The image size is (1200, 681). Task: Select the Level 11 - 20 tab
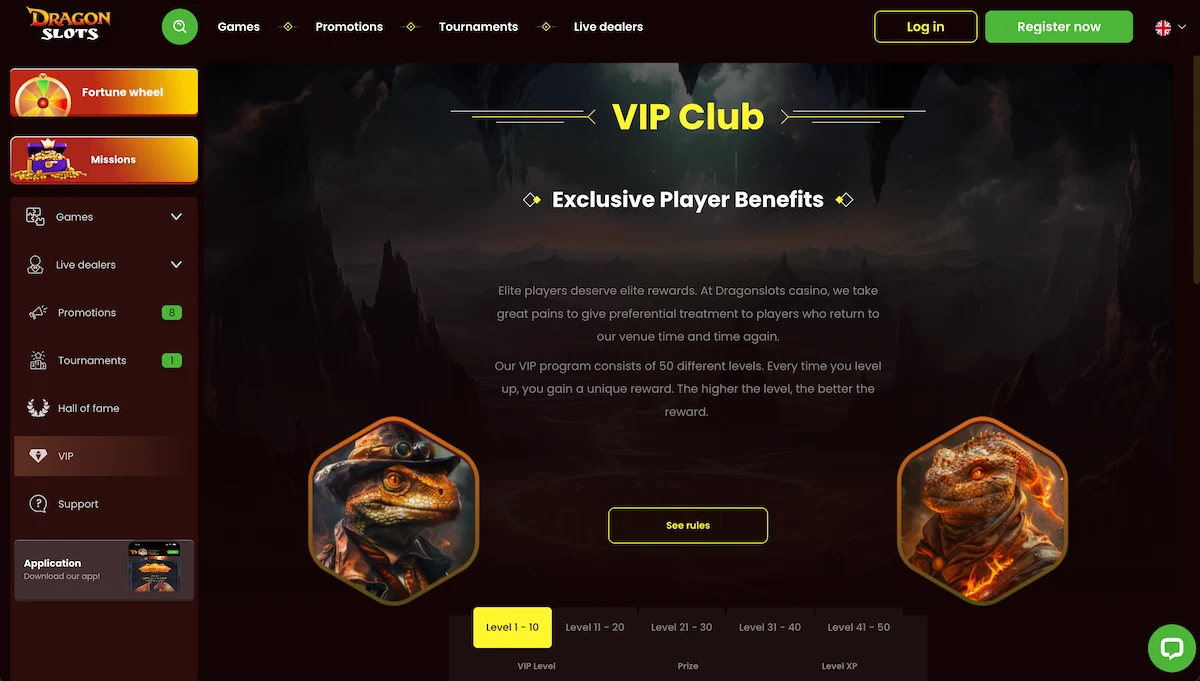tap(595, 627)
